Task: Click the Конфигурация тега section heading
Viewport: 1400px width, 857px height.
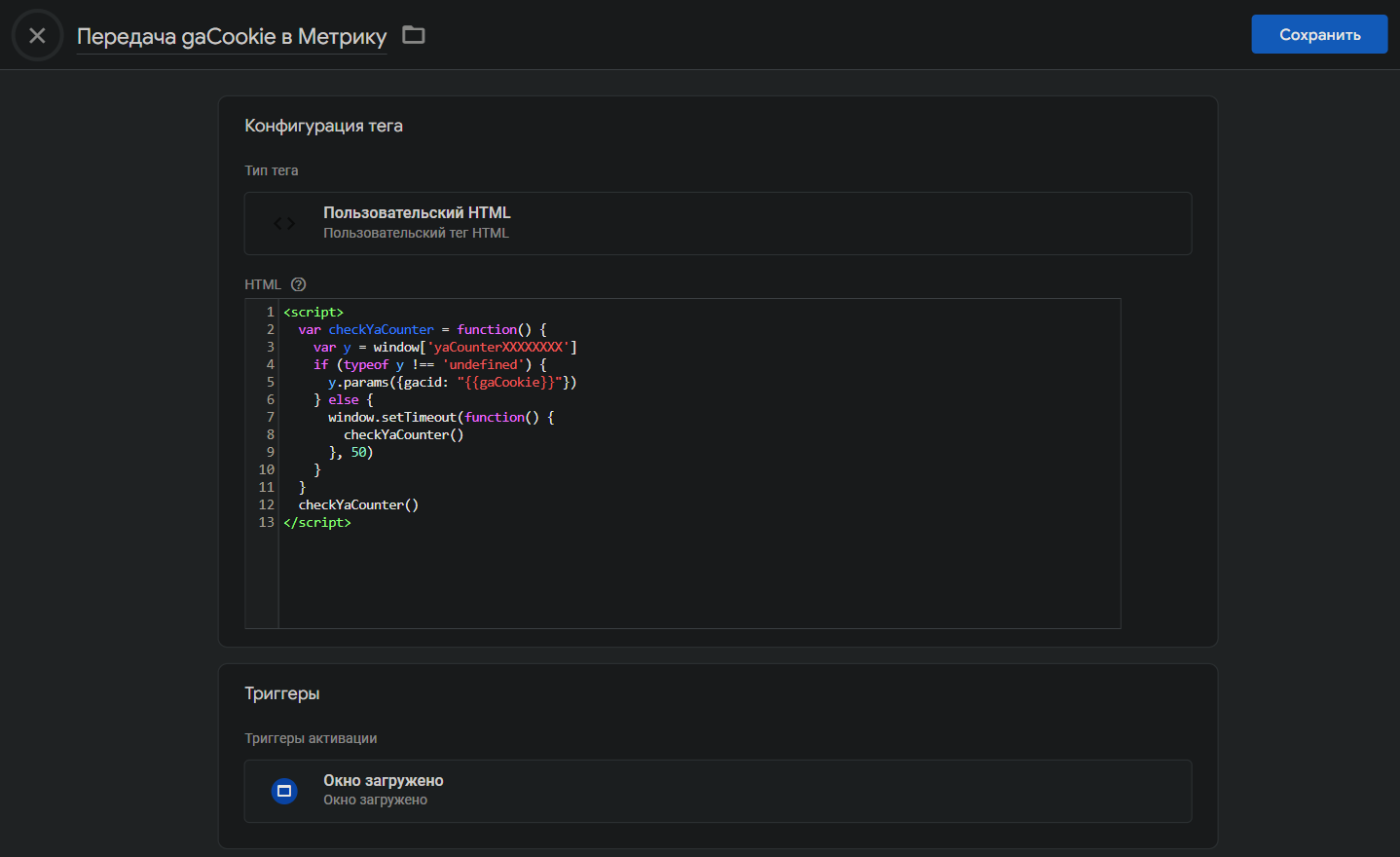Action: (x=323, y=126)
